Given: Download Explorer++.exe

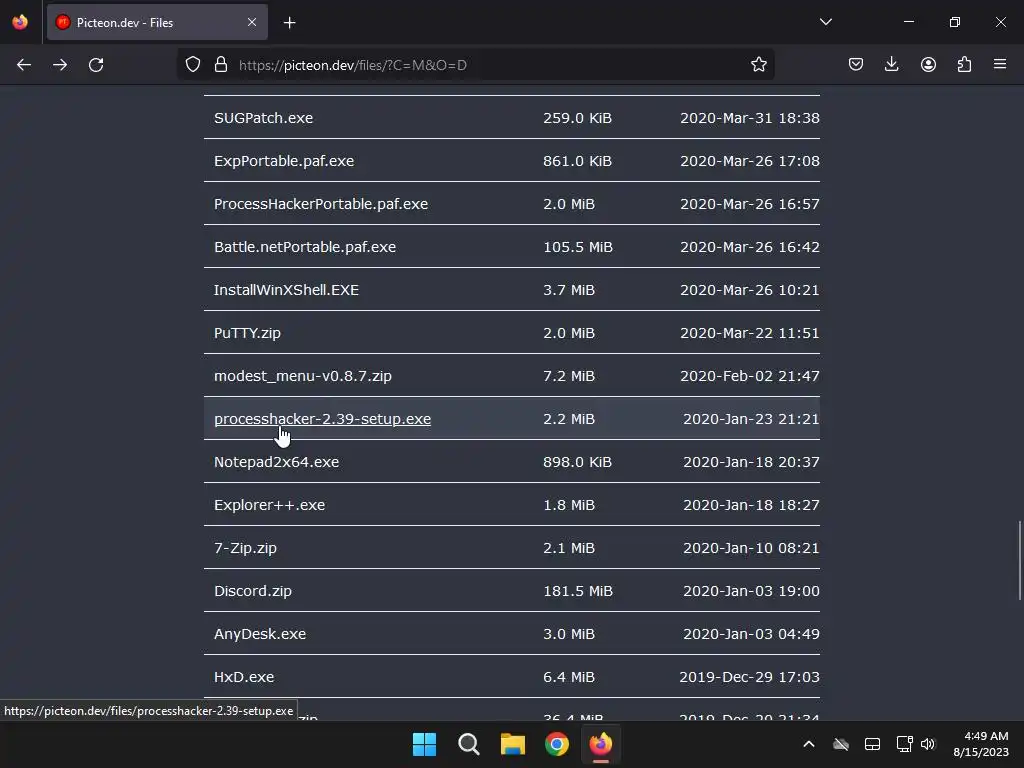Looking at the screenshot, I should click(270, 505).
